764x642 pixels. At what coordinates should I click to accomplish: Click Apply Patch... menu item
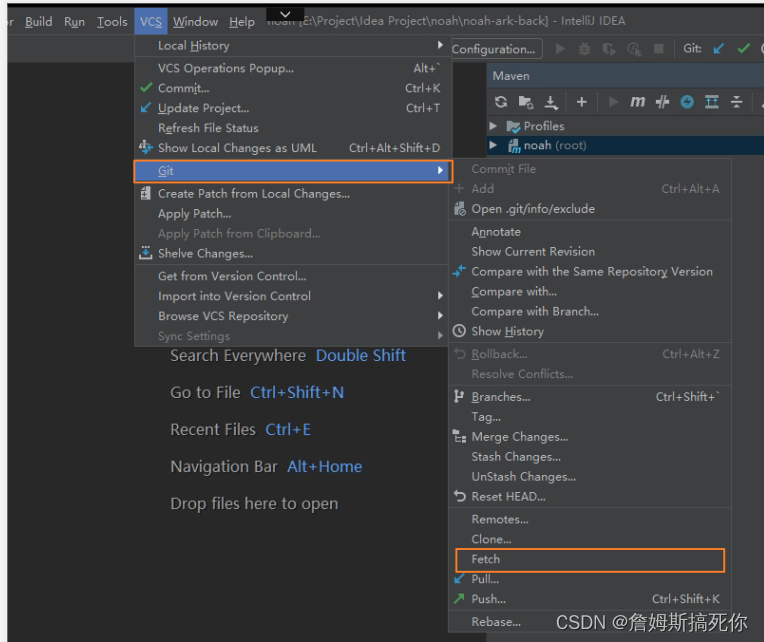pyautogui.click(x=292, y=214)
